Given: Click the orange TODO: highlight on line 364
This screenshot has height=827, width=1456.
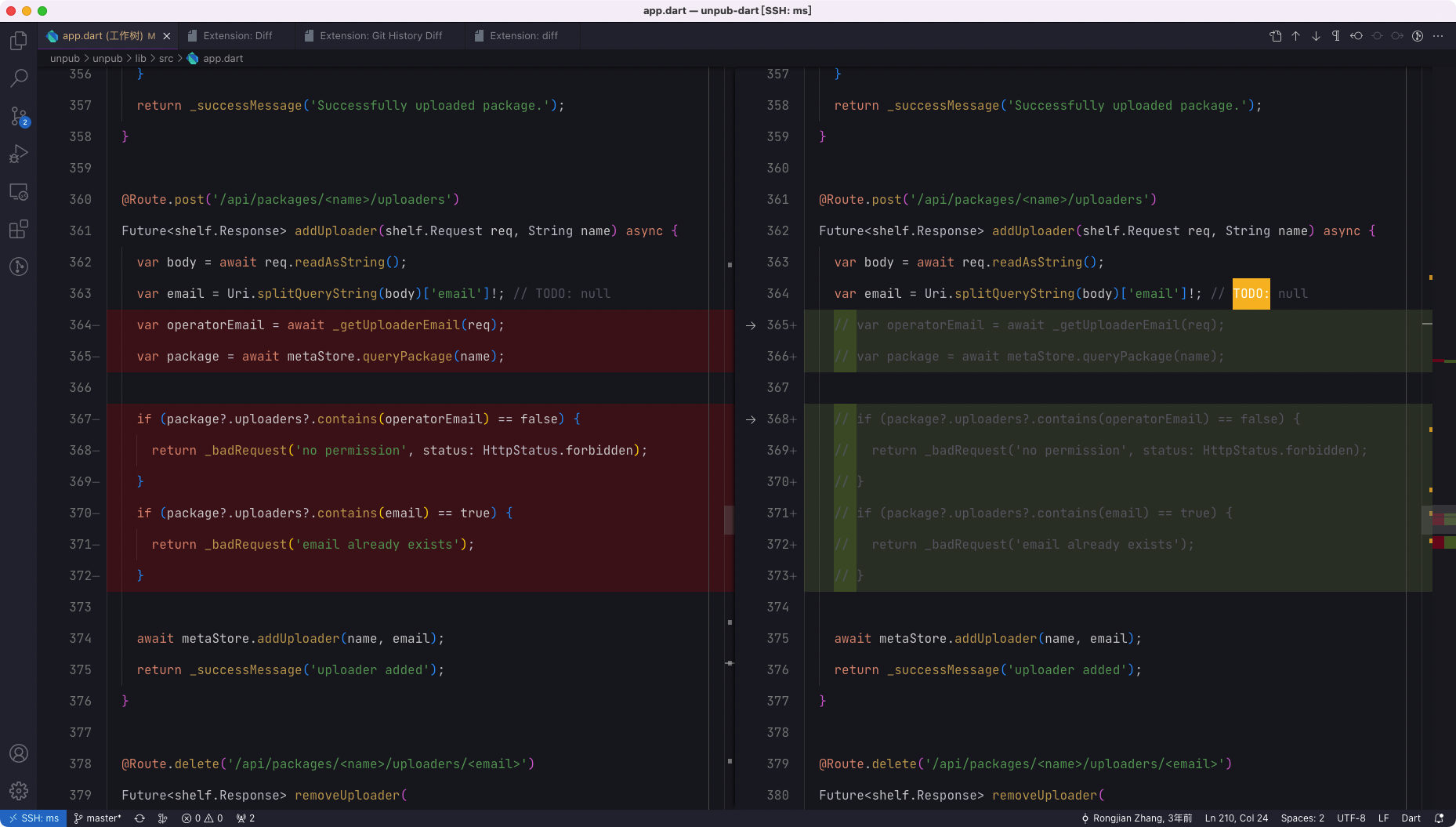Looking at the screenshot, I should point(1251,294).
